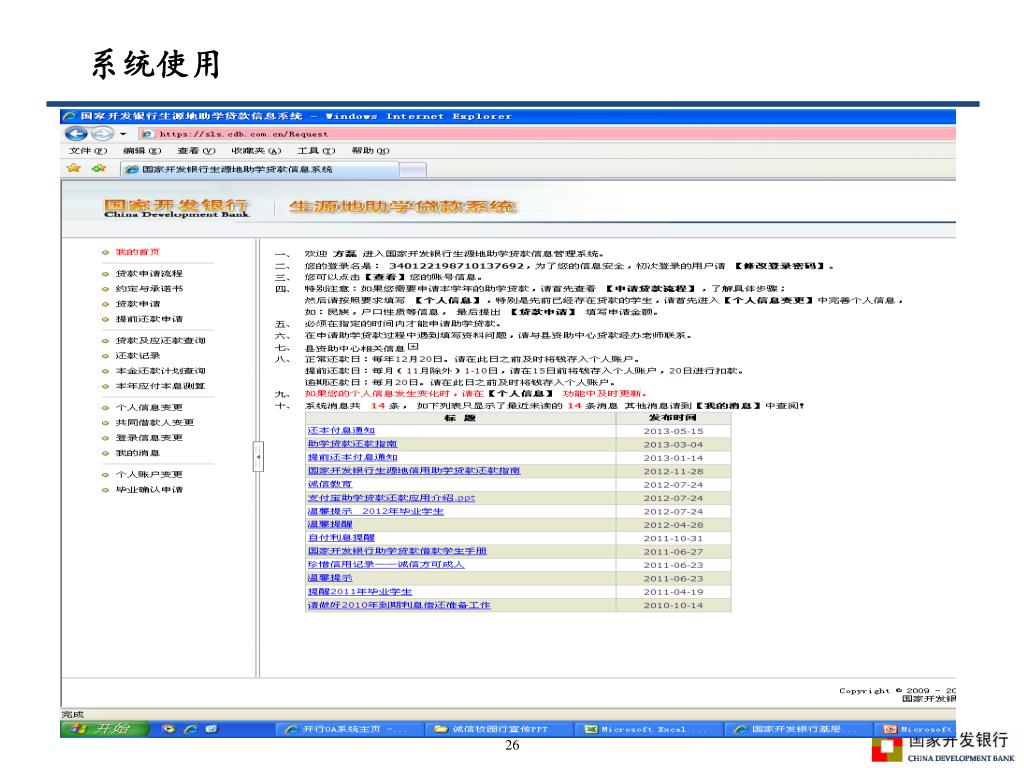1024x768 pixels.
Task: Open 提醒2011年毕业学生 message
Action: 359,592
